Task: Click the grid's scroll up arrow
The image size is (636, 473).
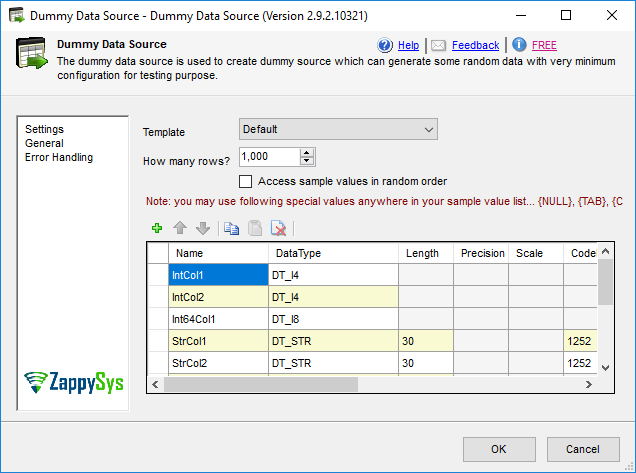Action: click(605, 252)
